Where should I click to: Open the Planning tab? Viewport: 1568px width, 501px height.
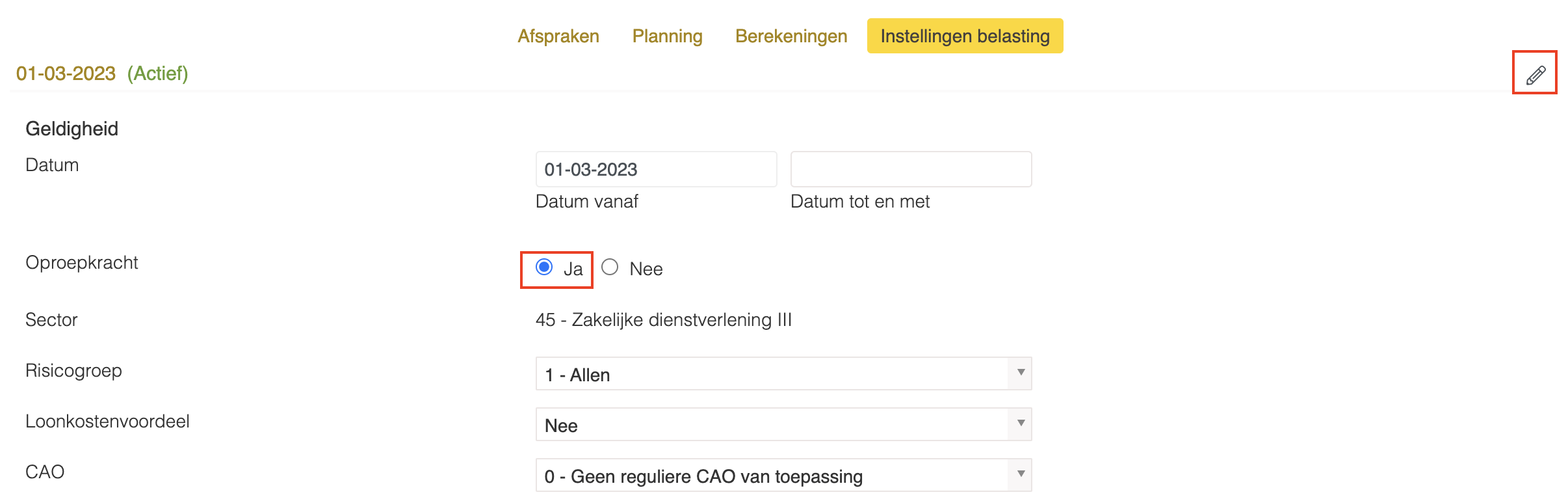[x=667, y=36]
